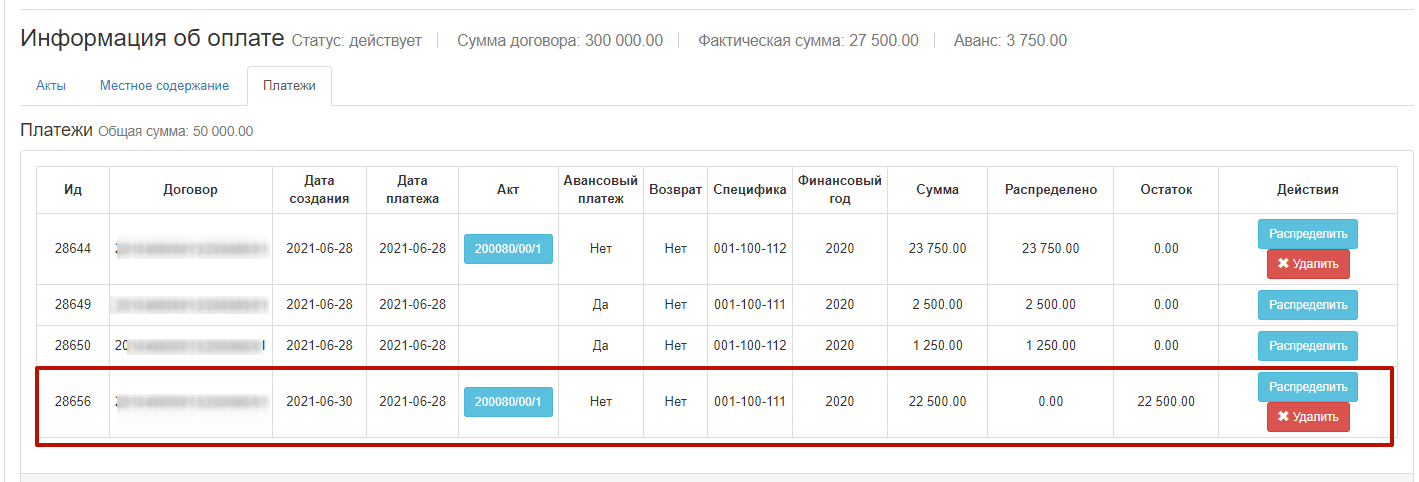Screen dimensions: 1419x482
Task: Select the Платежи tab
Action: (x=289, y=86)
